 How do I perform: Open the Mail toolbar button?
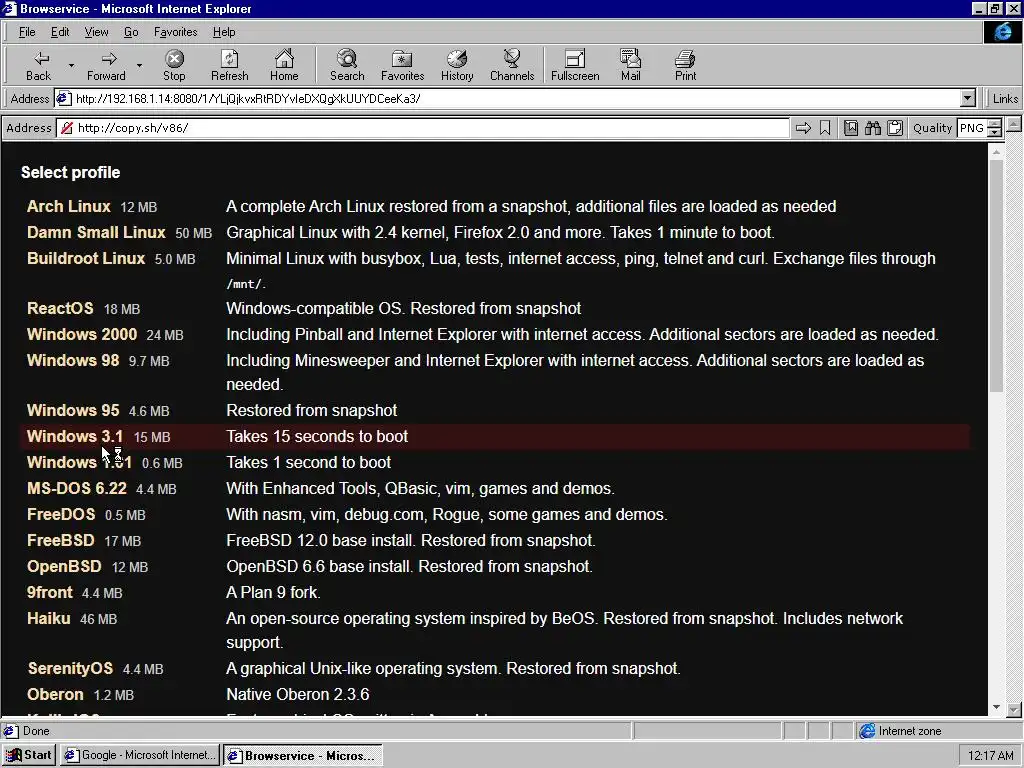[x=630, y=65]
